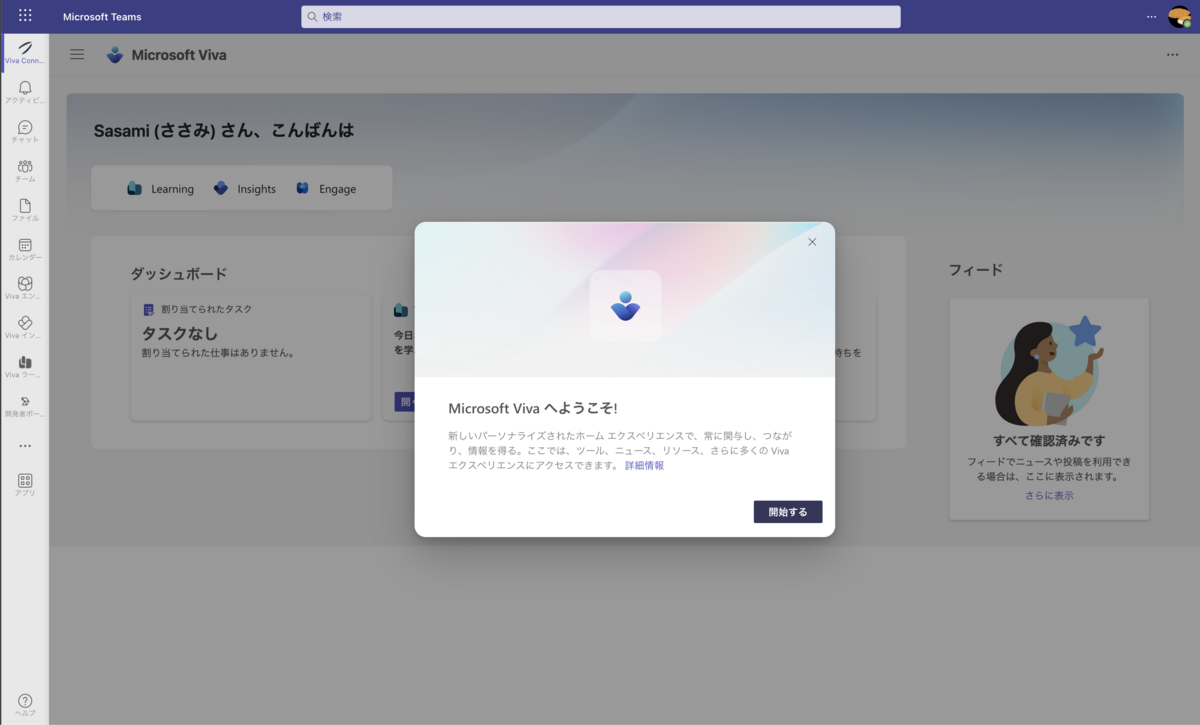This screenshot has width=1200, height=725.
Task: Click the 開始する button
Action: [788, 512]
